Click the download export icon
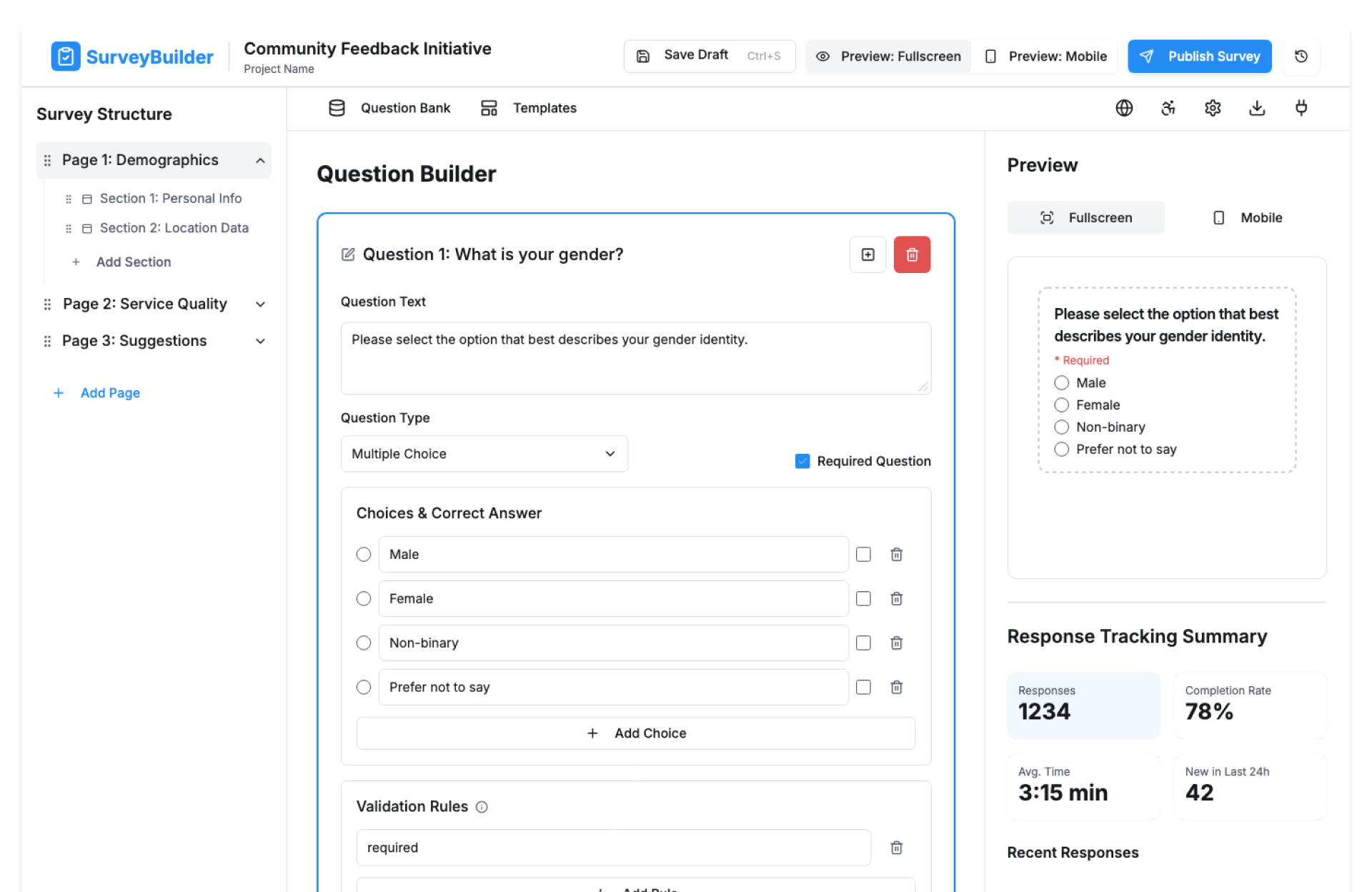Screen dimensions: 1372x892 click(1257, 108)
